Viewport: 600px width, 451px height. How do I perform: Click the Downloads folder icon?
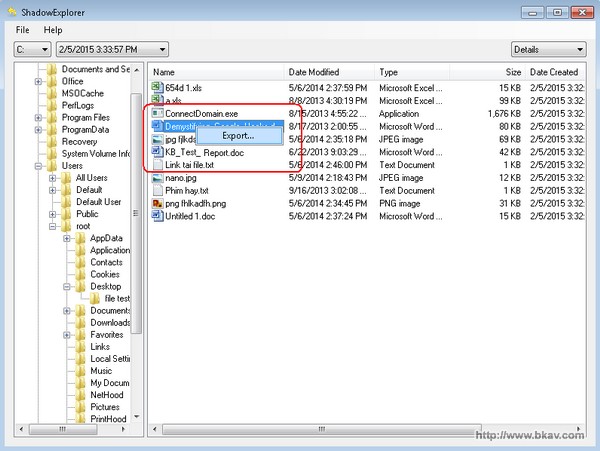tap(80, 323)
